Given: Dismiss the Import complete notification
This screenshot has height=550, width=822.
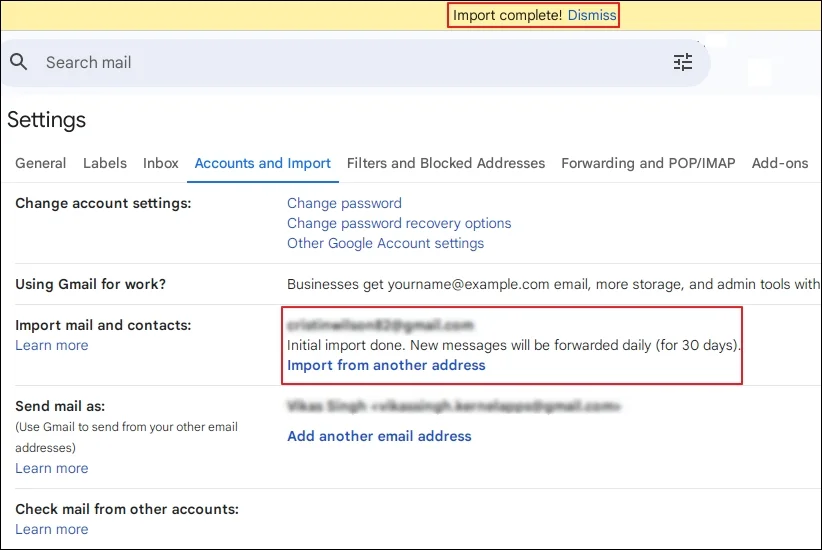Looking at the screenshot, I should 592,15.
